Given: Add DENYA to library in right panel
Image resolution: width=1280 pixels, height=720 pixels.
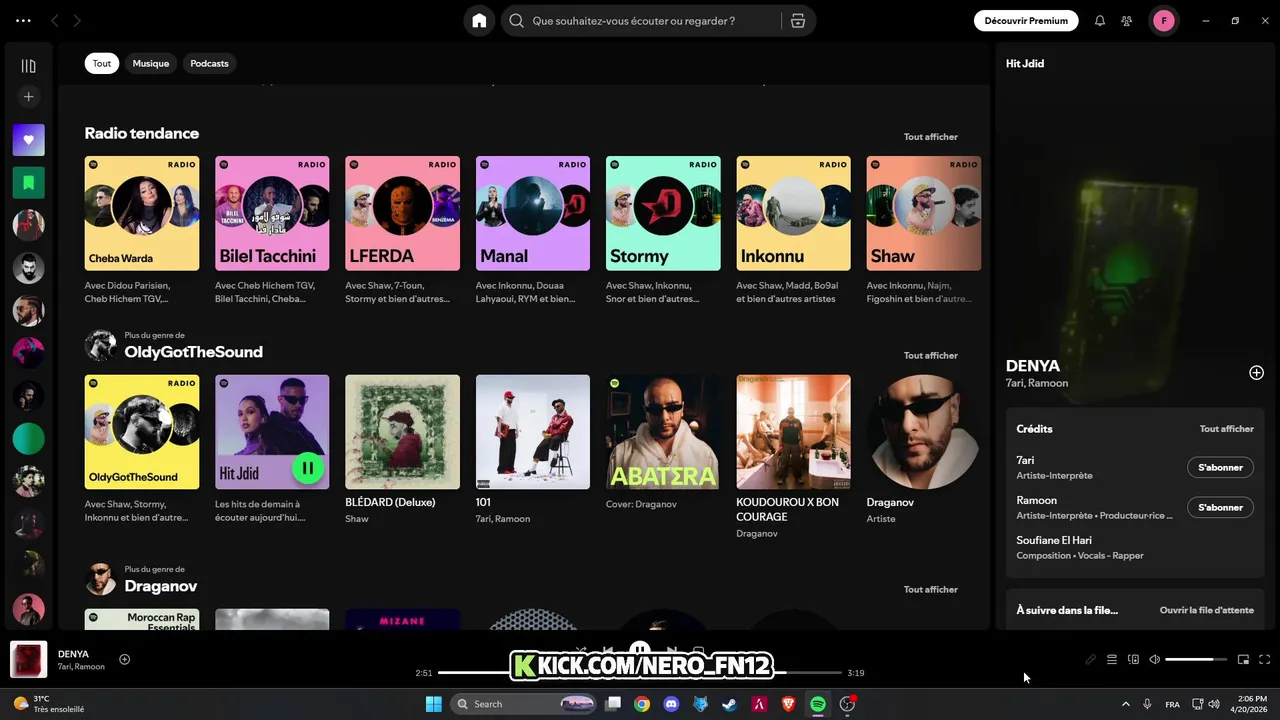Looking at the screenshot, I should (1256, 372).
